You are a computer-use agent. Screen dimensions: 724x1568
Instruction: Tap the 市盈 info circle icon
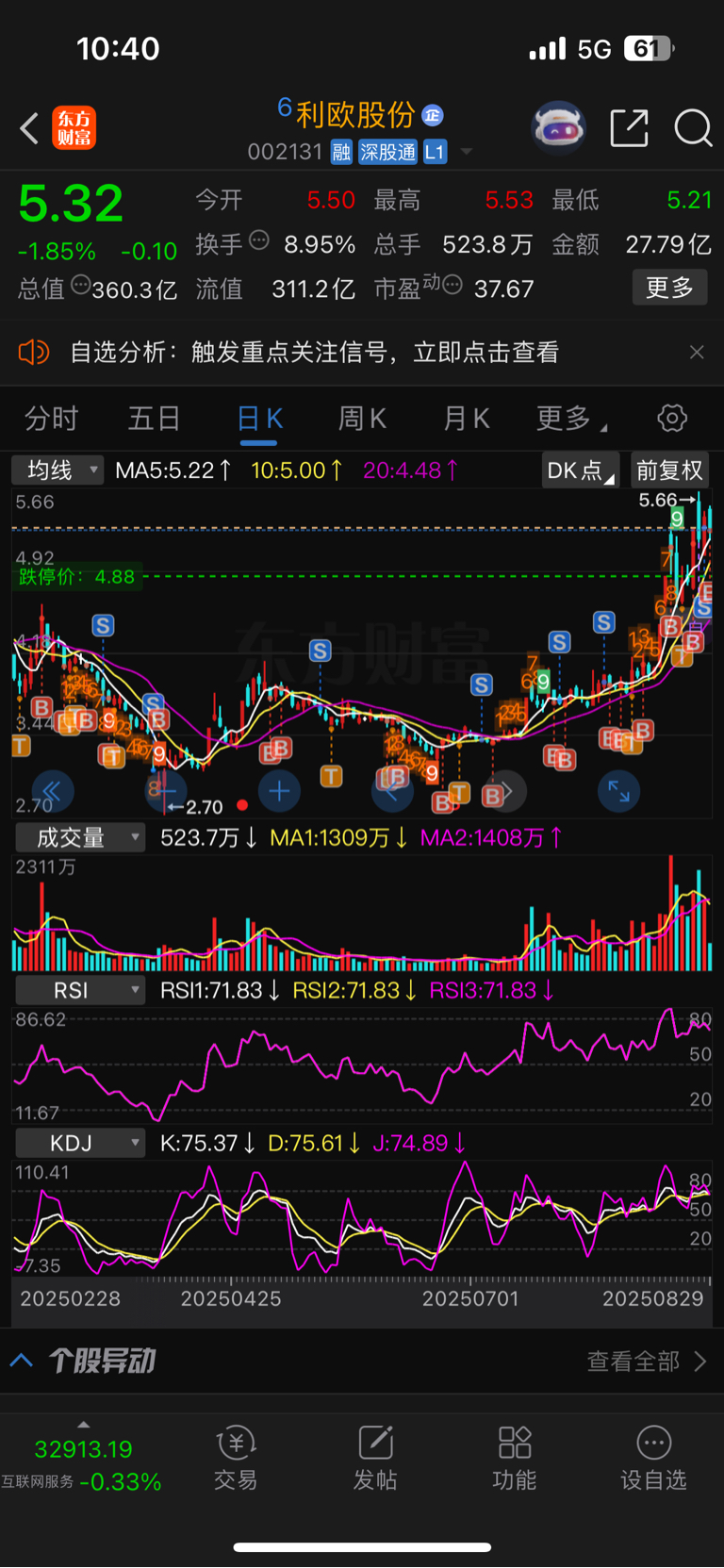click(452, 284)
